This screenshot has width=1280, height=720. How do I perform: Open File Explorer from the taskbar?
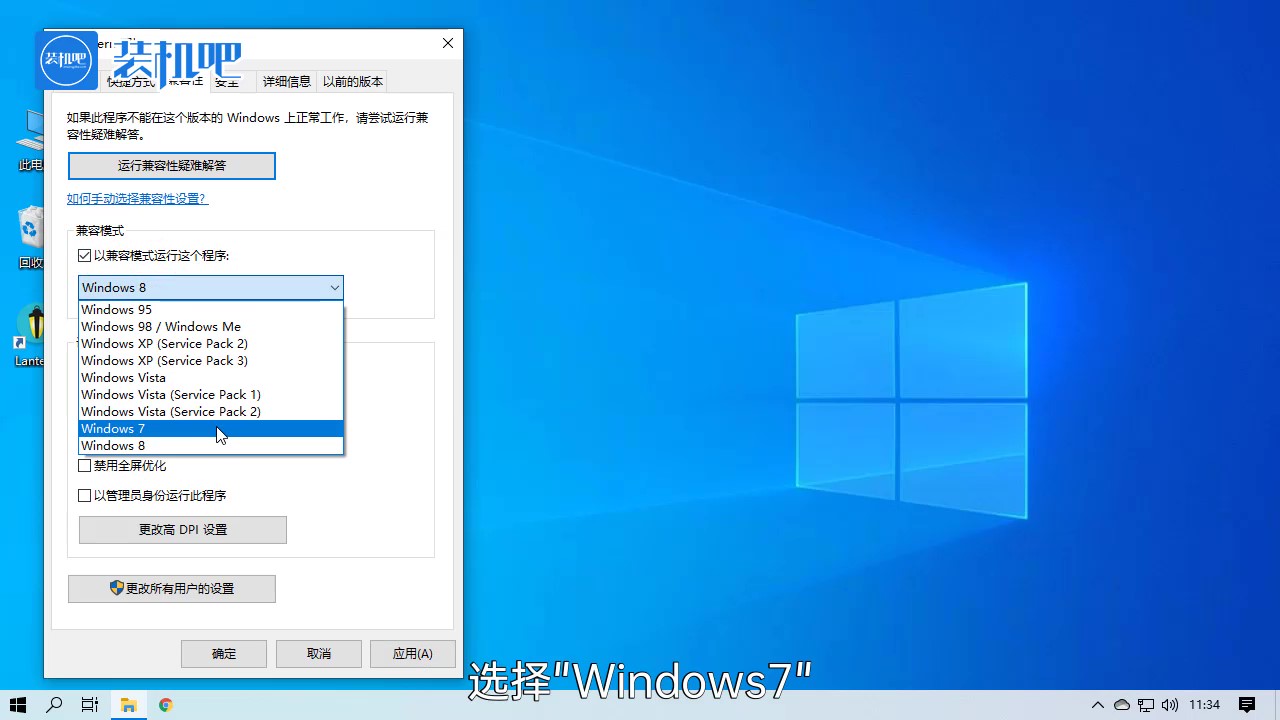128,705
